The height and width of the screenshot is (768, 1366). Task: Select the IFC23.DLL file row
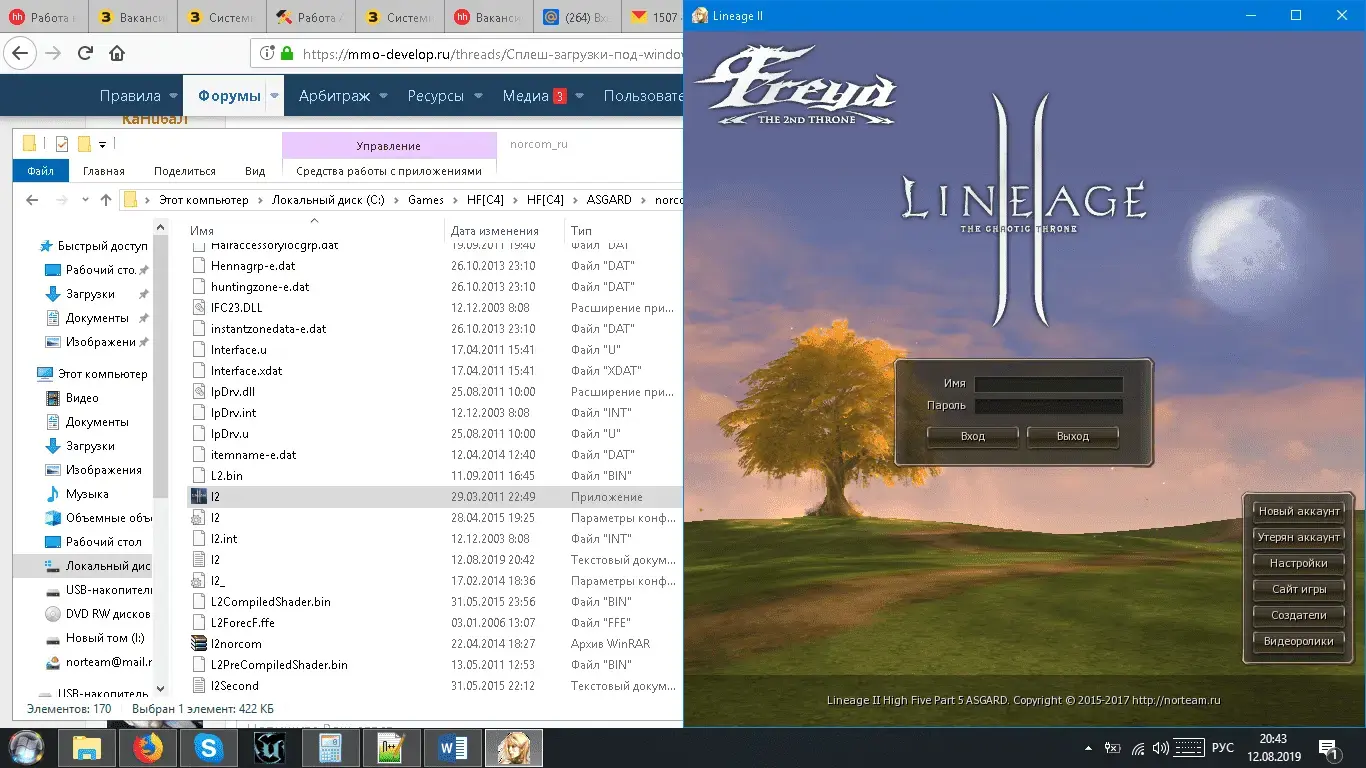435,308
